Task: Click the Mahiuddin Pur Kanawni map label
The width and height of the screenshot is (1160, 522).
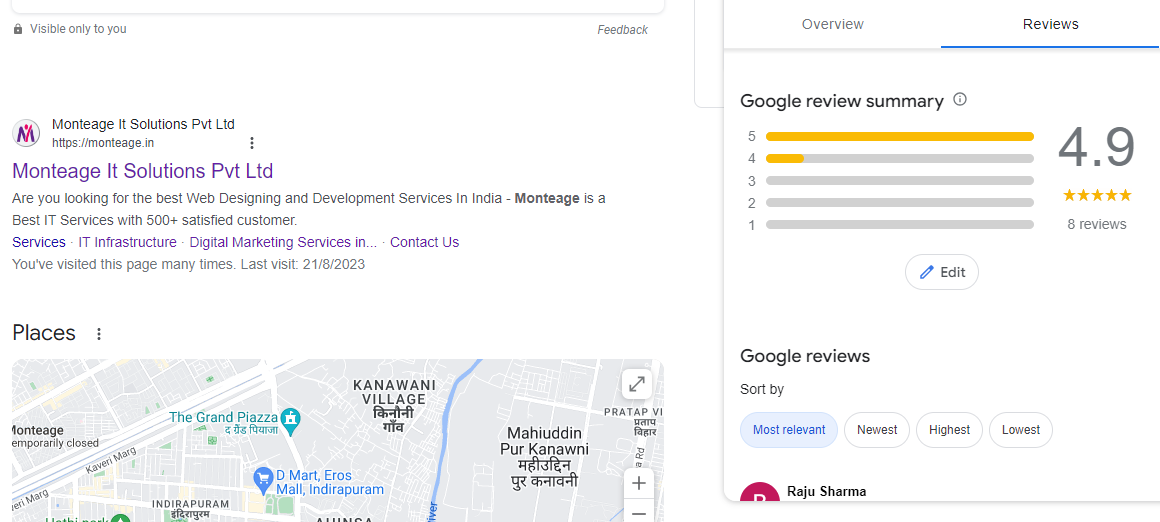Action: (544, 457)
